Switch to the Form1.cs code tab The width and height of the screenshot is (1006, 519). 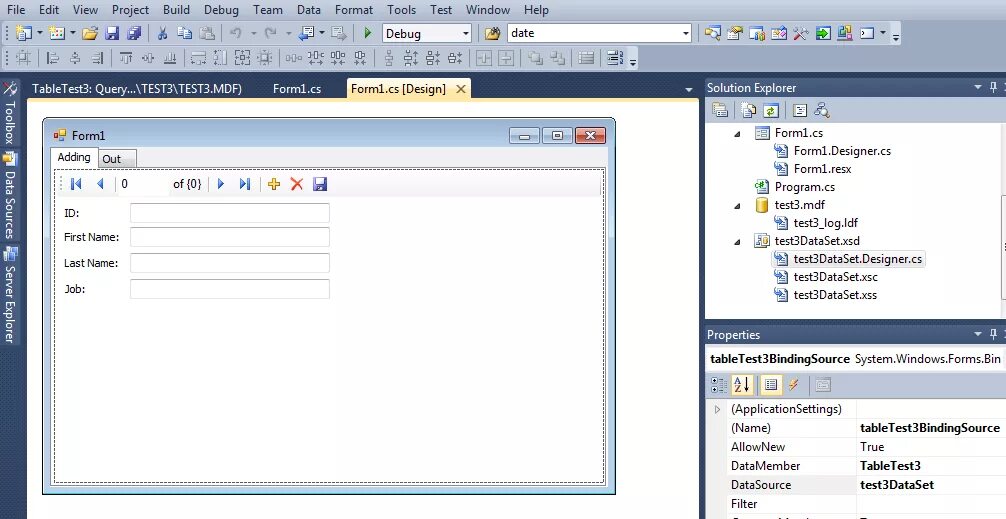(296, 89)
